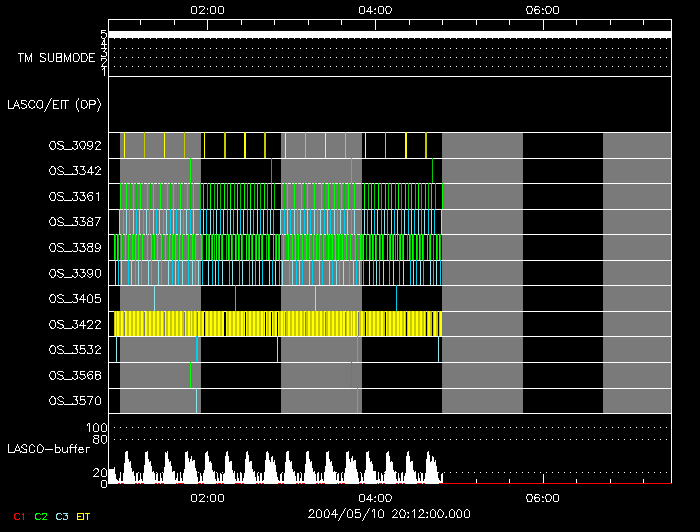Viewport: 700px width, 532px height.
Task: Click the 02:00 tick label on top axis
Action: pyautogui.click(x=206, y=10)
